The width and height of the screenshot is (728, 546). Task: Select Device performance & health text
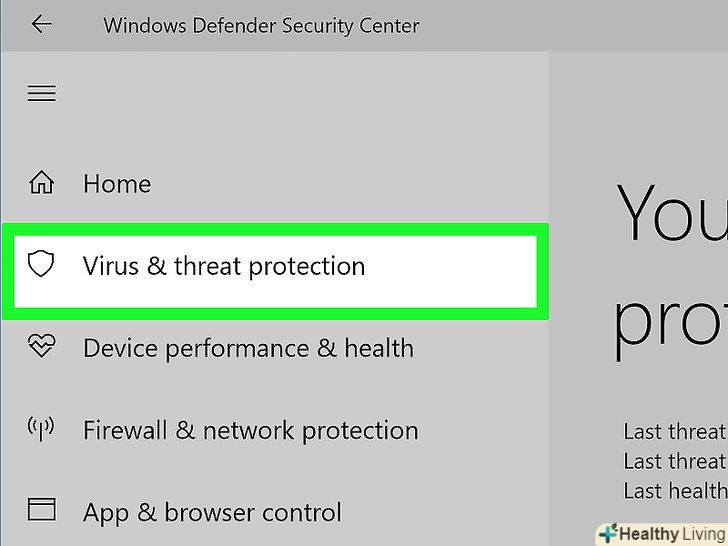pyautogui.click(x=248, y=348)
